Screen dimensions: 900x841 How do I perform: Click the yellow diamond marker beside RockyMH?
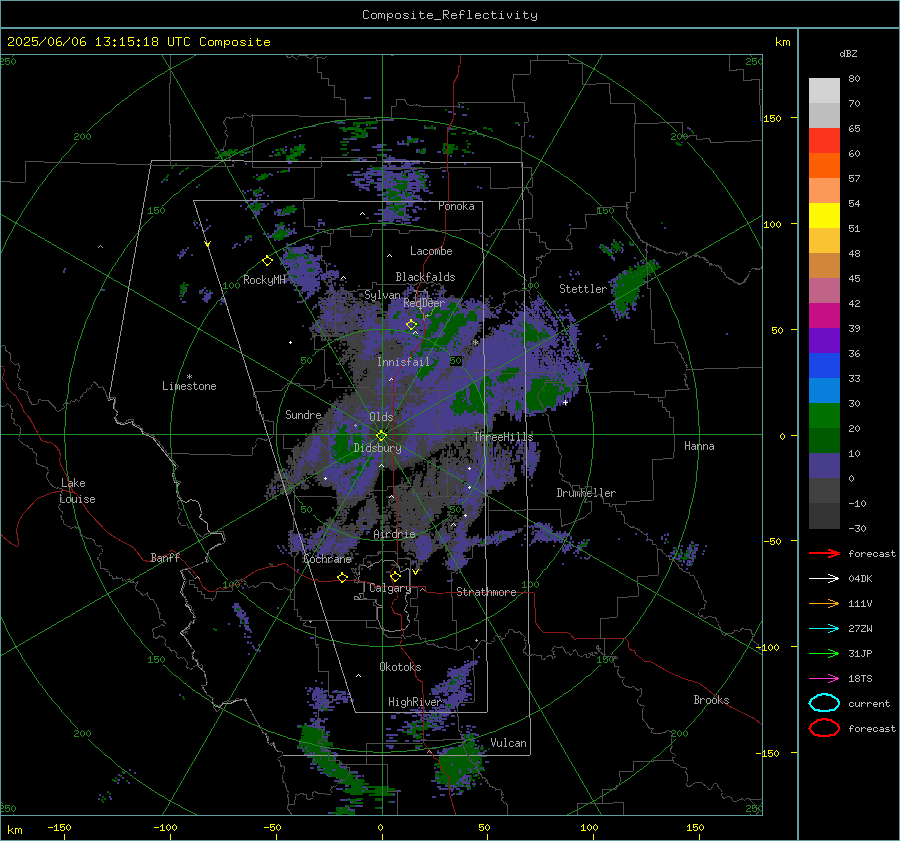tap(267, 261)
